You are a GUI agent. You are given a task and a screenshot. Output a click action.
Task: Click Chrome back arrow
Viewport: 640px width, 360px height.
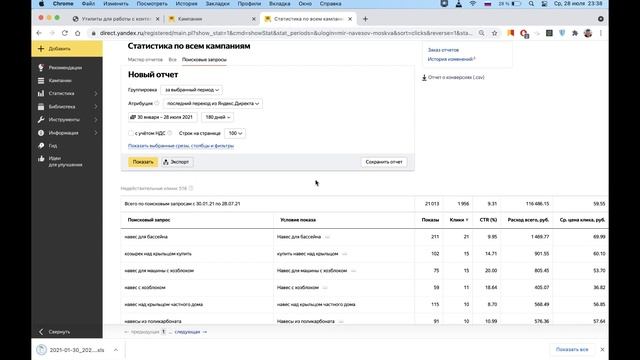pos(39,33)
